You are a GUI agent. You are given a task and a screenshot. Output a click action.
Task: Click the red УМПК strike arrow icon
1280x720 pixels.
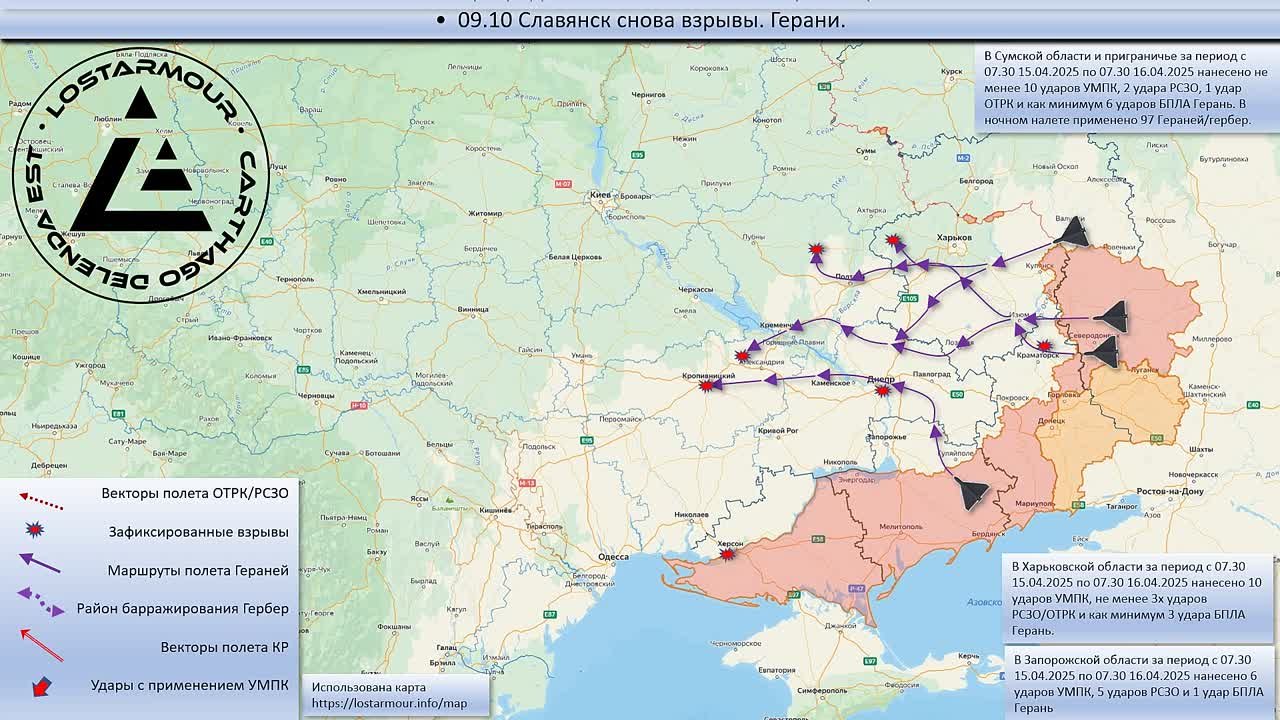pos(41,686)
